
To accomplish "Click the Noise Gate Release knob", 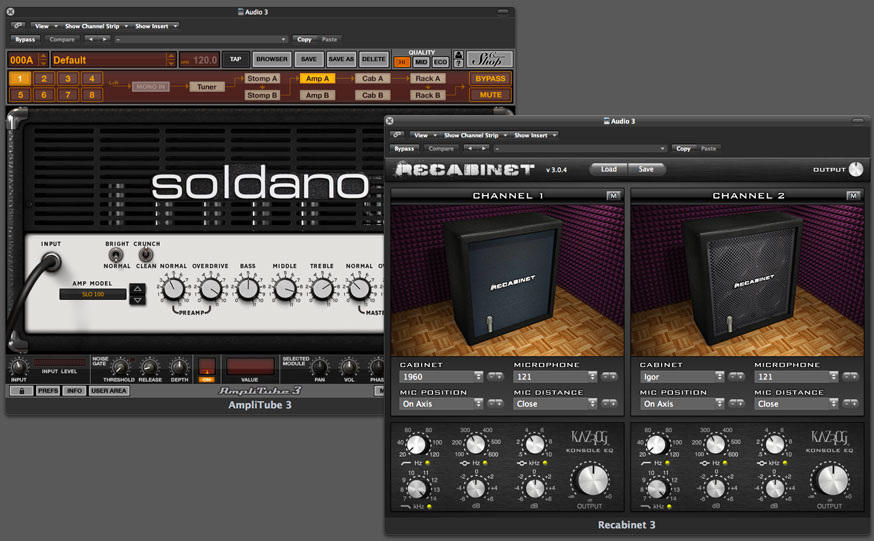I will pos(149,368).
